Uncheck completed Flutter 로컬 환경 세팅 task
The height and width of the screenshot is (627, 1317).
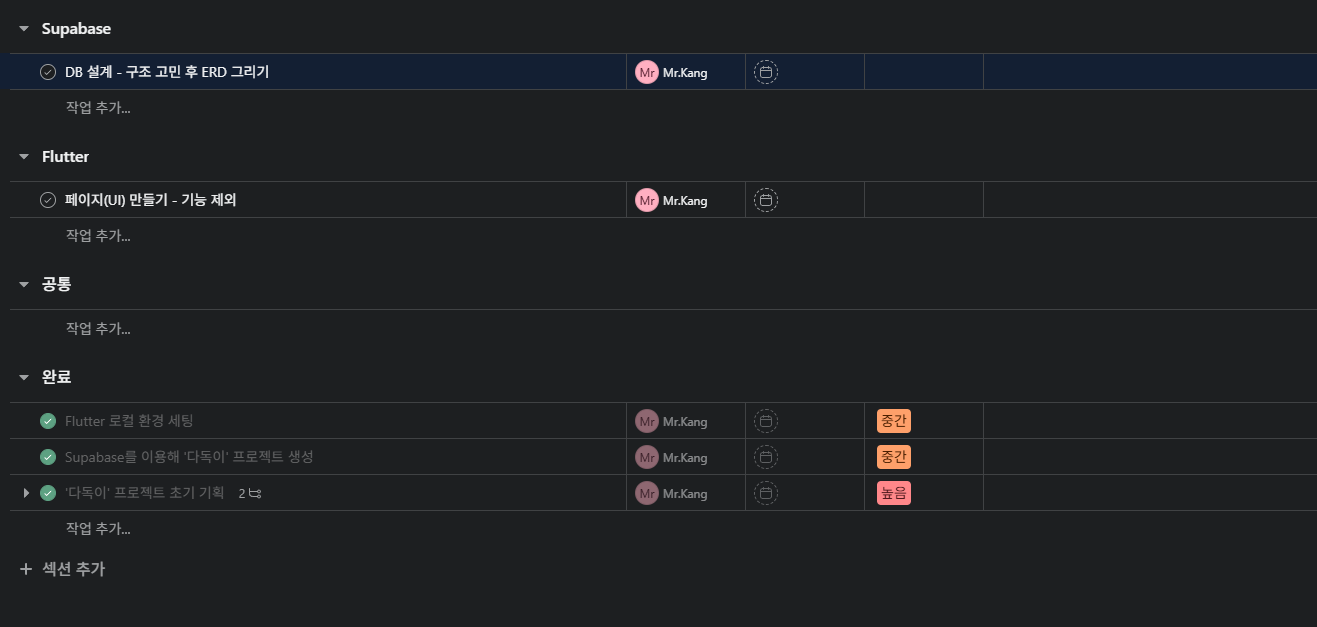click(48, 421)
